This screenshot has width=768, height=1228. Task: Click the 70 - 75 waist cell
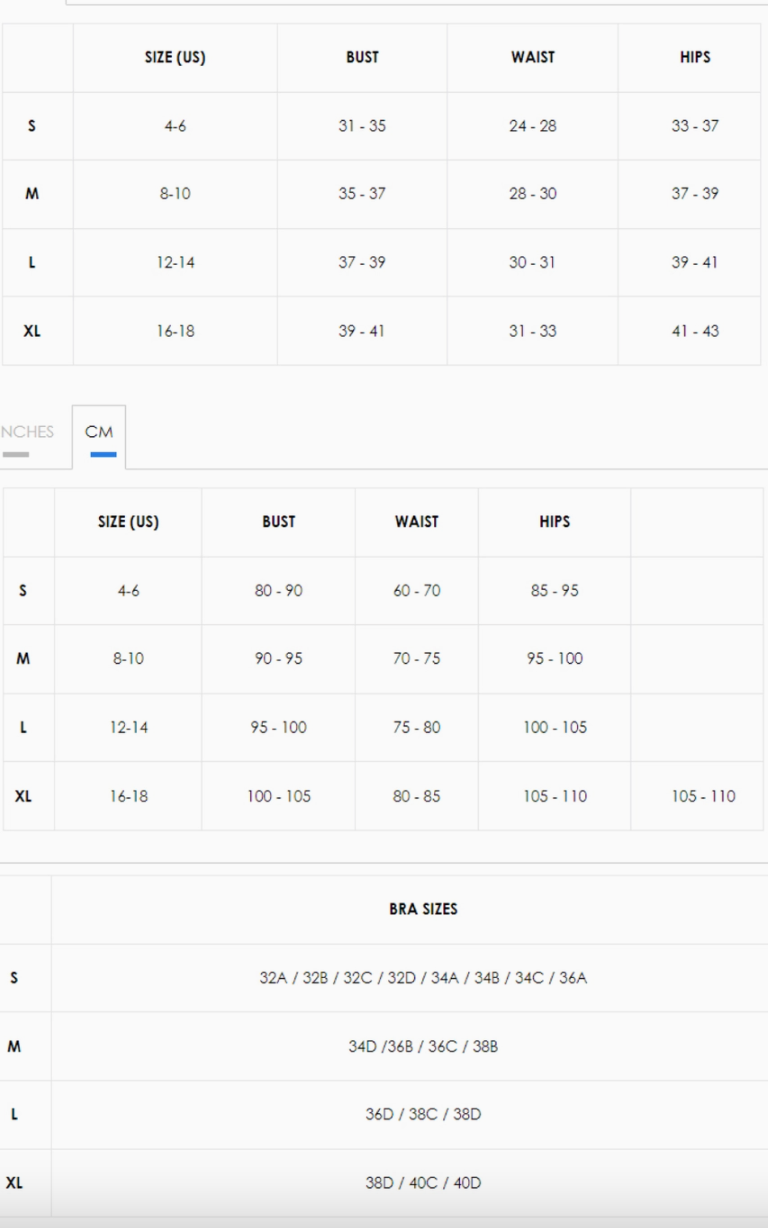pos(416,659)
